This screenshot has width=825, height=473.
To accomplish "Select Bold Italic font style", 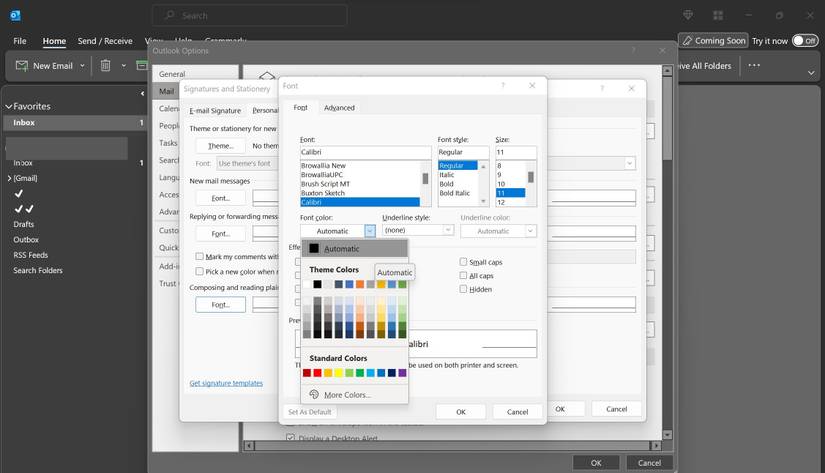I will [455, 193].
